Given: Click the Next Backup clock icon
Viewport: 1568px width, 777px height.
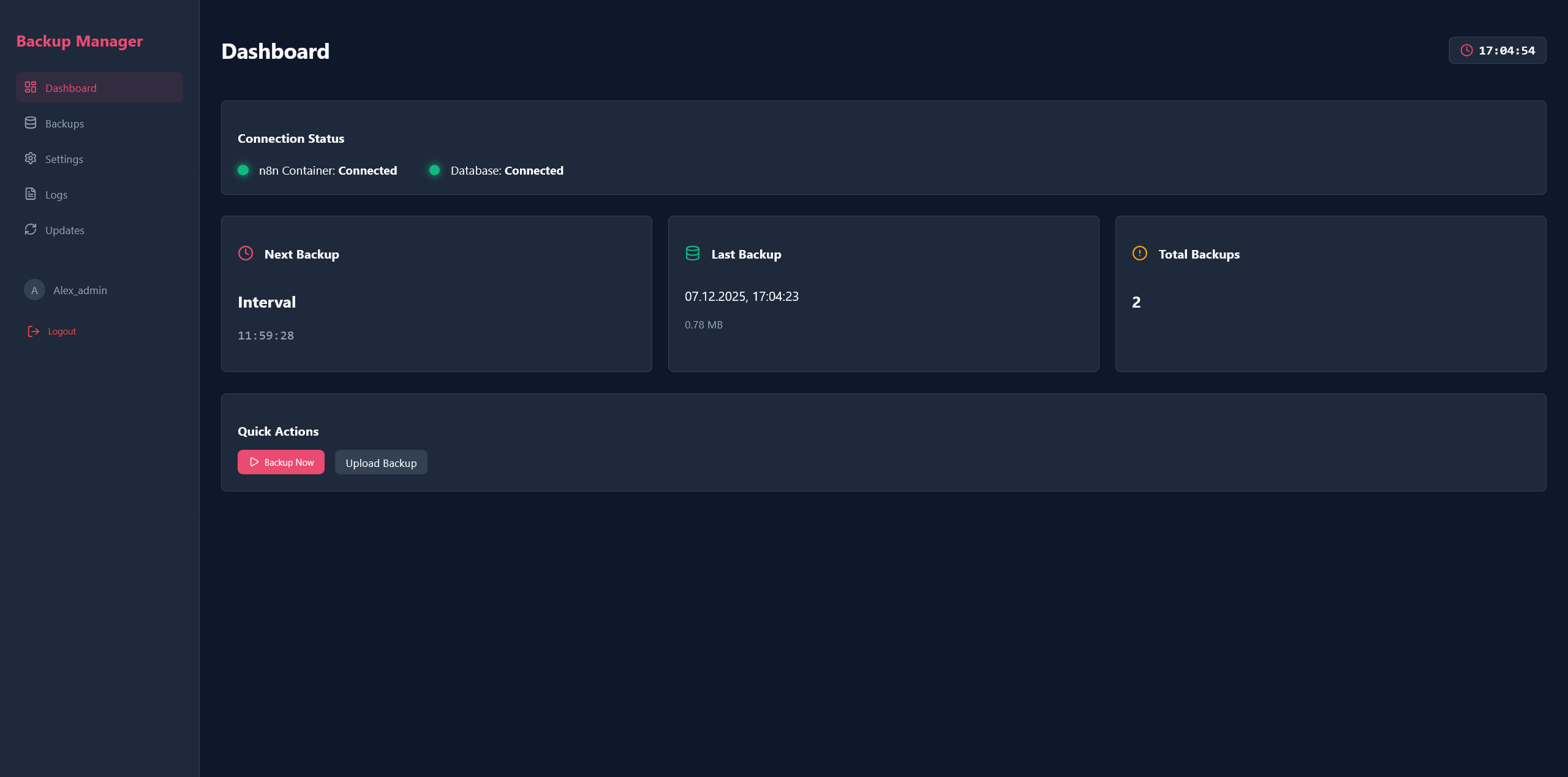Looking at the screenshot, I should tap(246, 254).
